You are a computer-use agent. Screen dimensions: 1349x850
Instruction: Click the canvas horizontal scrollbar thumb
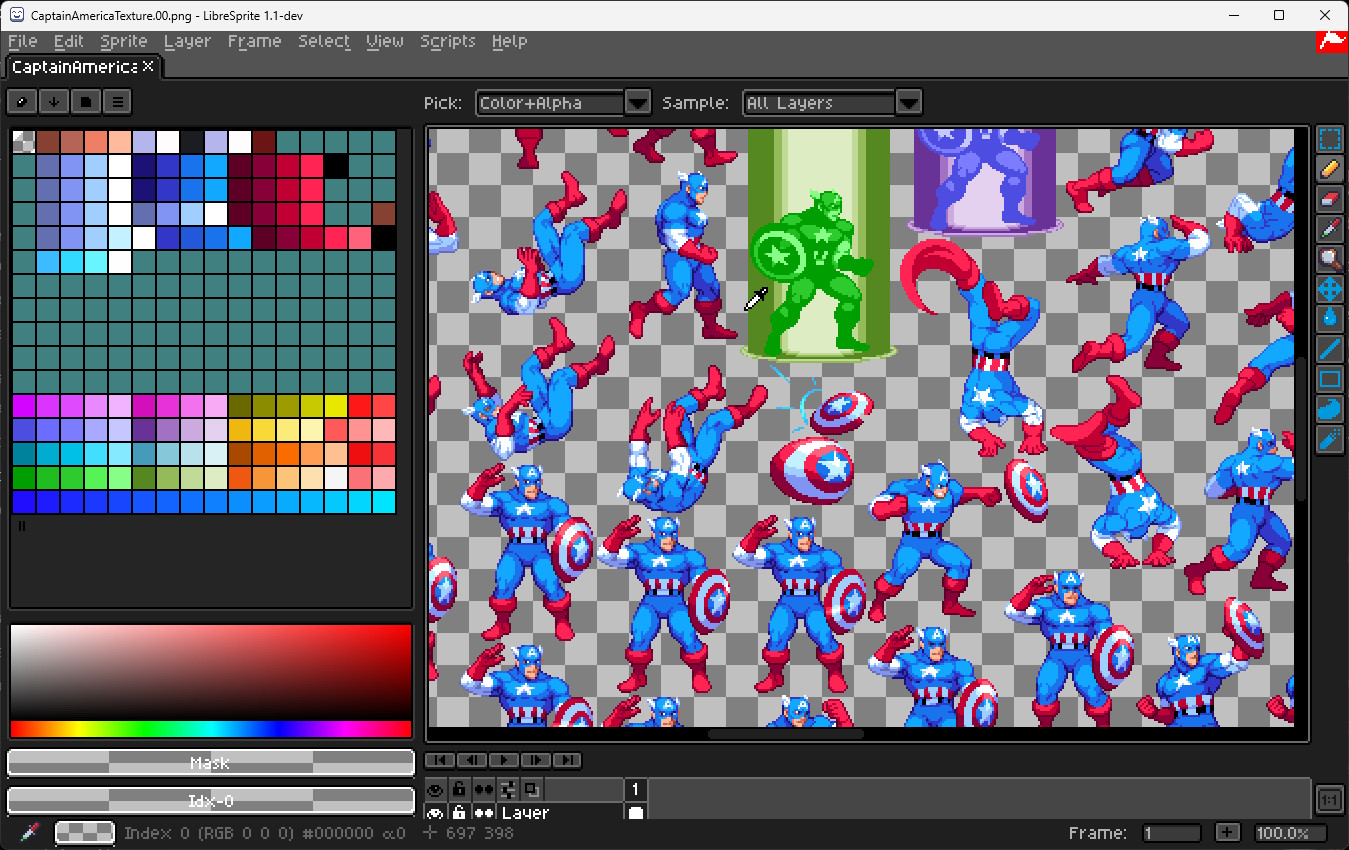785,733
